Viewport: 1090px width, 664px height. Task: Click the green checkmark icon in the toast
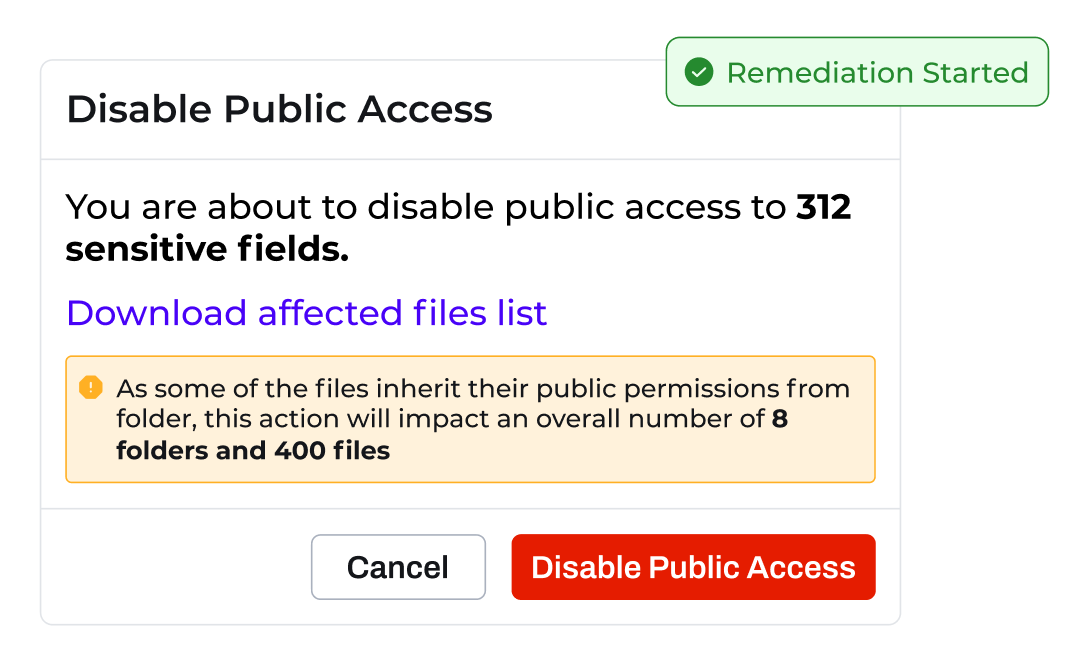pyautogui.click(x=699, y=72)
